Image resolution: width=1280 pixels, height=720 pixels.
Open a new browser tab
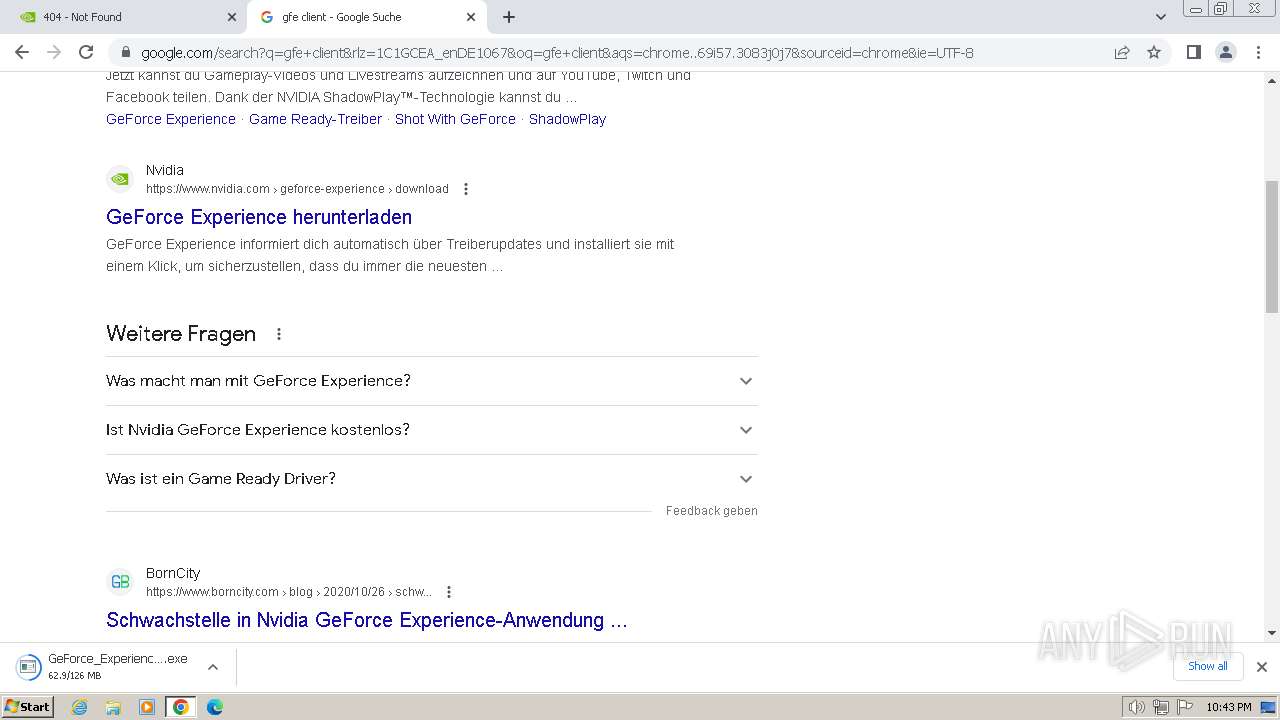509,17
